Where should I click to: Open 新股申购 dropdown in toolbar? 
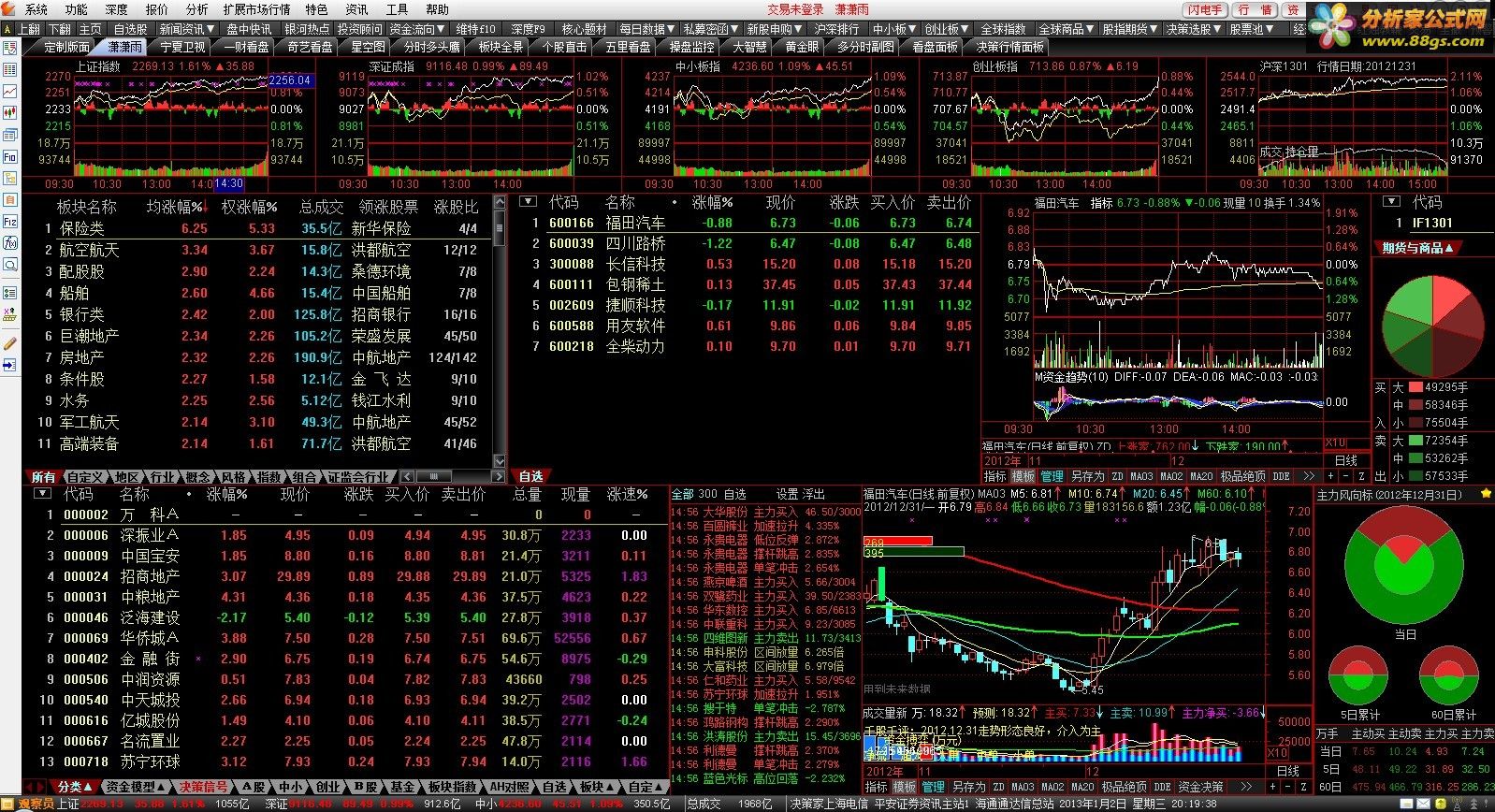tap(775, 29)
